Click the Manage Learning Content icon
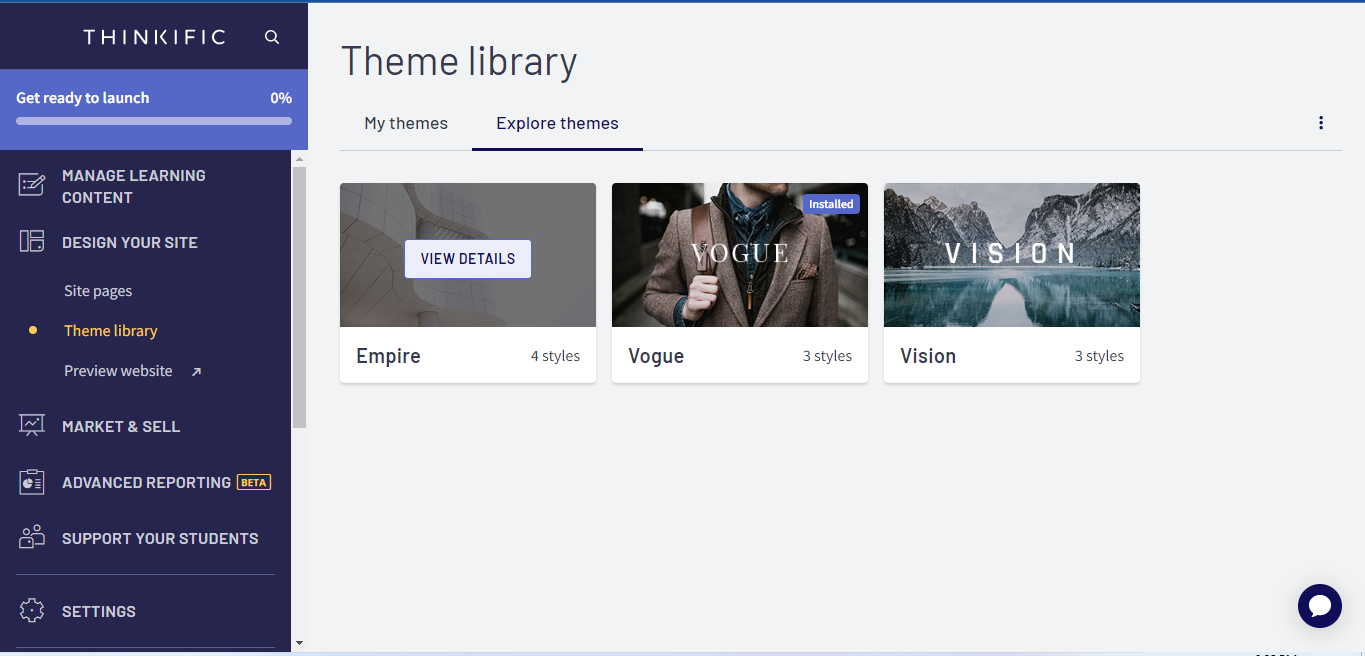 32,186
